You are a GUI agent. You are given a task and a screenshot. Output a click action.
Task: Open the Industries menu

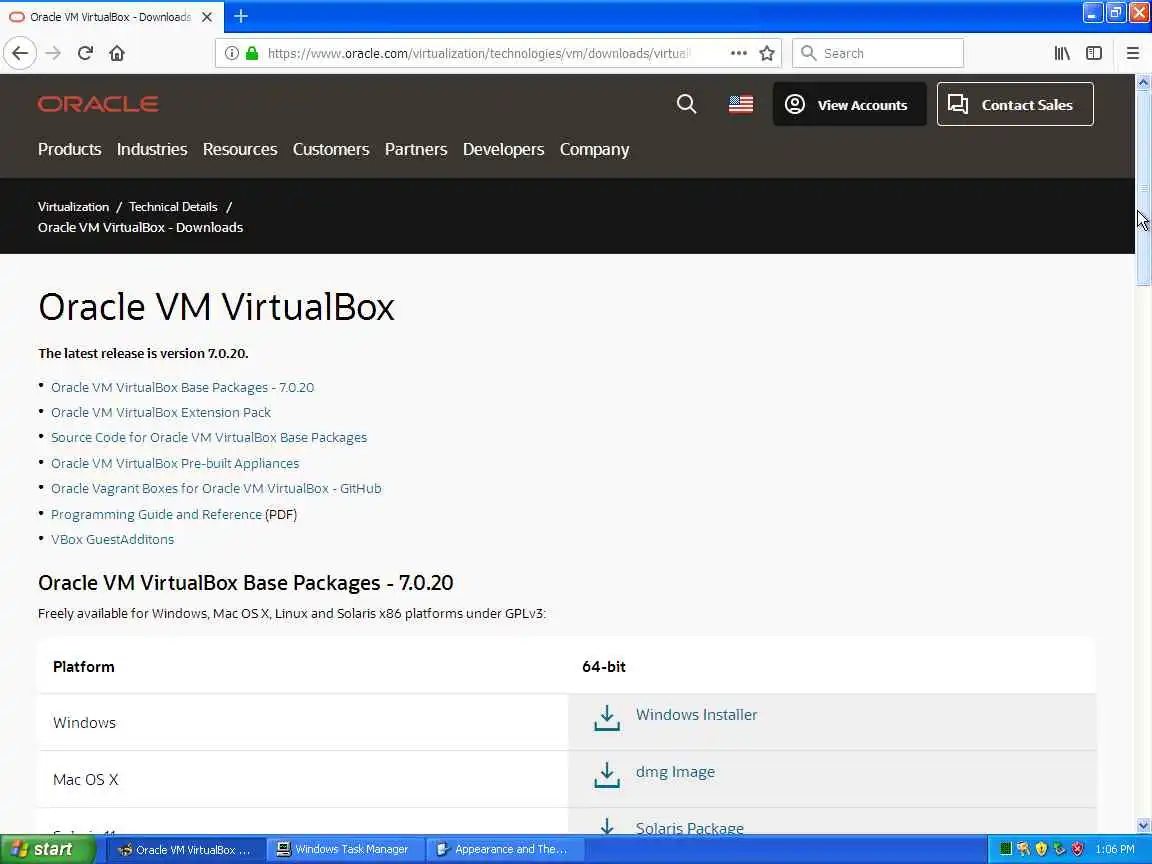point(152,149)
